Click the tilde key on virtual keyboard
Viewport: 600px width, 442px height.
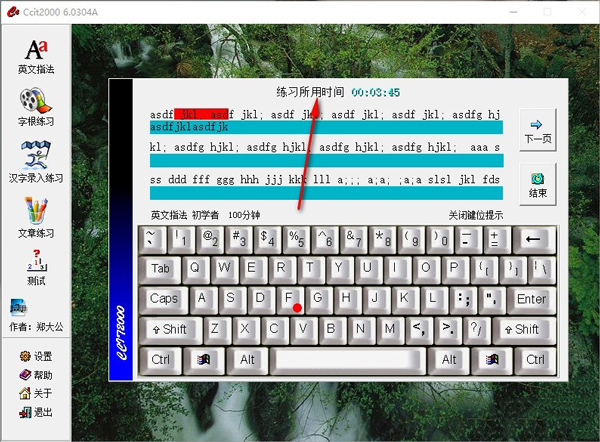pos(153,240)
